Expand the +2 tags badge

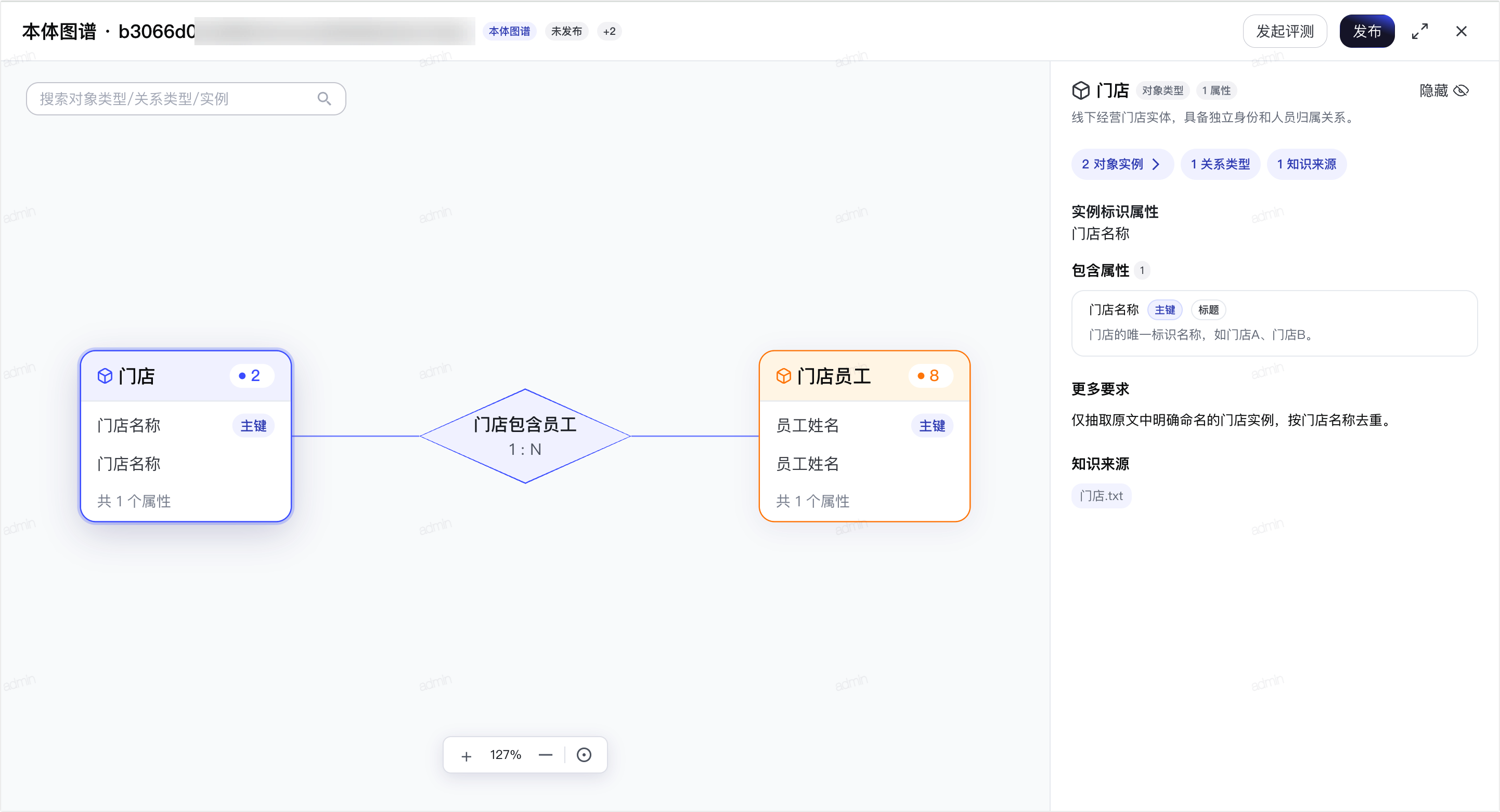(x=609, y=31)
